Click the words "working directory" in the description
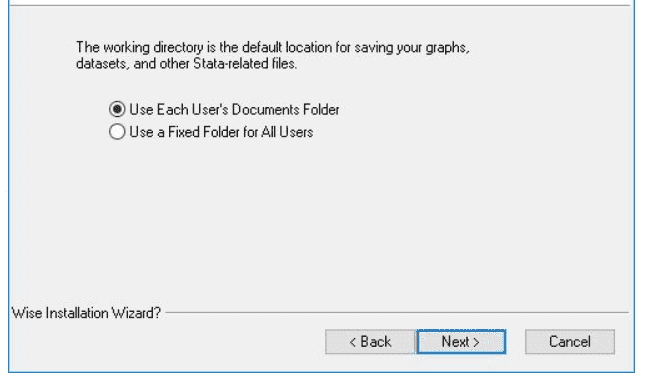 153,48
